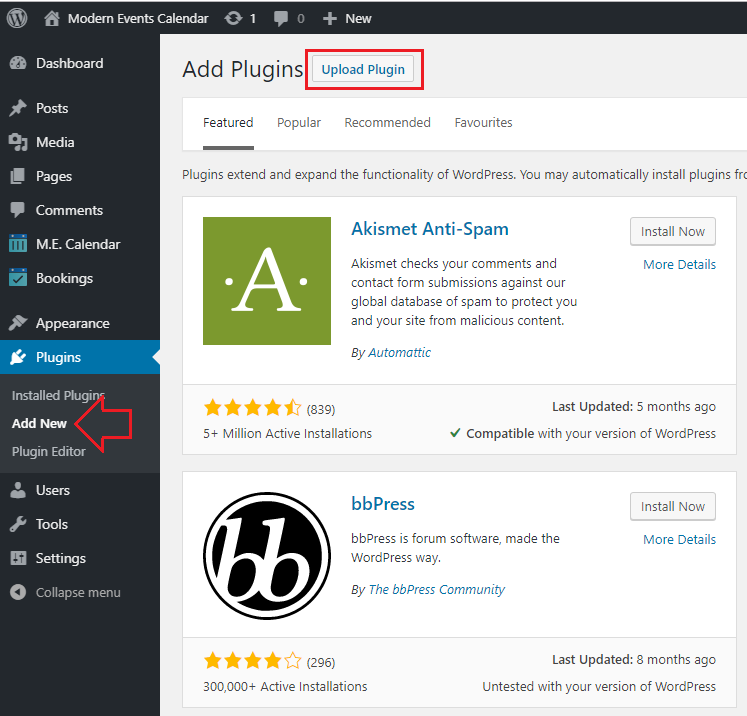Click the Comments sidebar icon
The image size is (747, 716).
pos(18,210)
